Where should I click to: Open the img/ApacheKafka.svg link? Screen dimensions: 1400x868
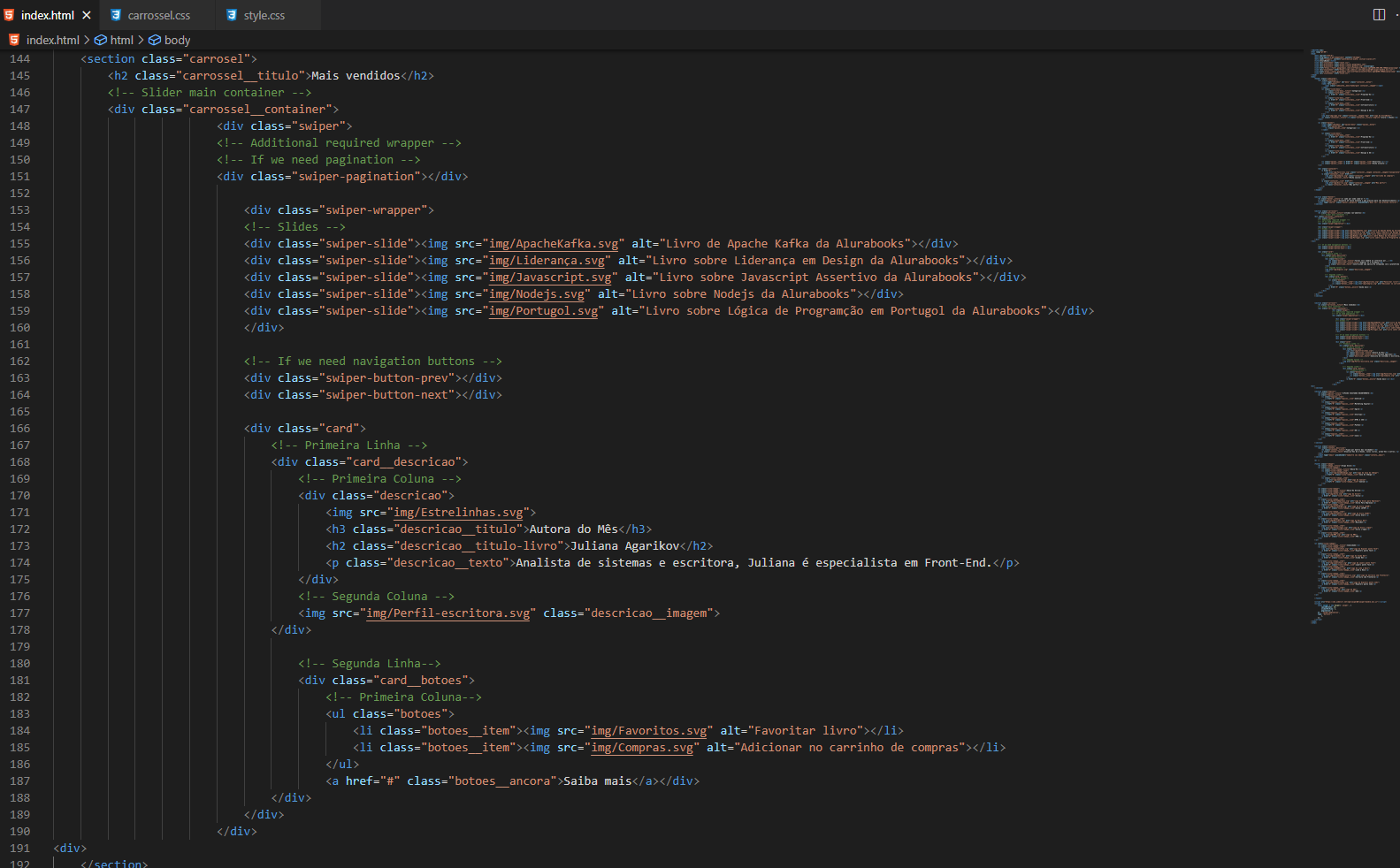[x=554, y=244]
